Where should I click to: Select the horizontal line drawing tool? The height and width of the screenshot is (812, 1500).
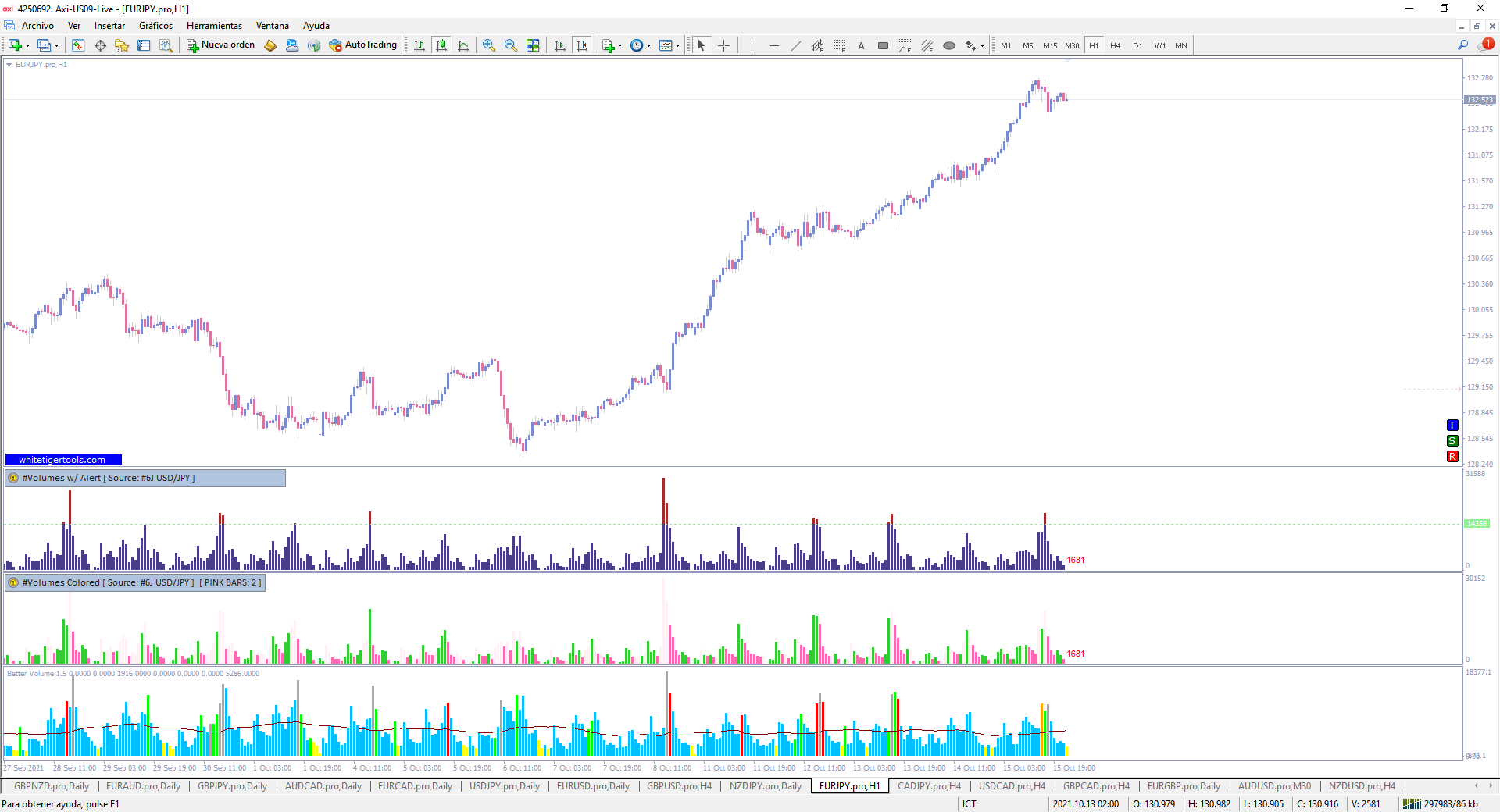click(x=773, y=45)
